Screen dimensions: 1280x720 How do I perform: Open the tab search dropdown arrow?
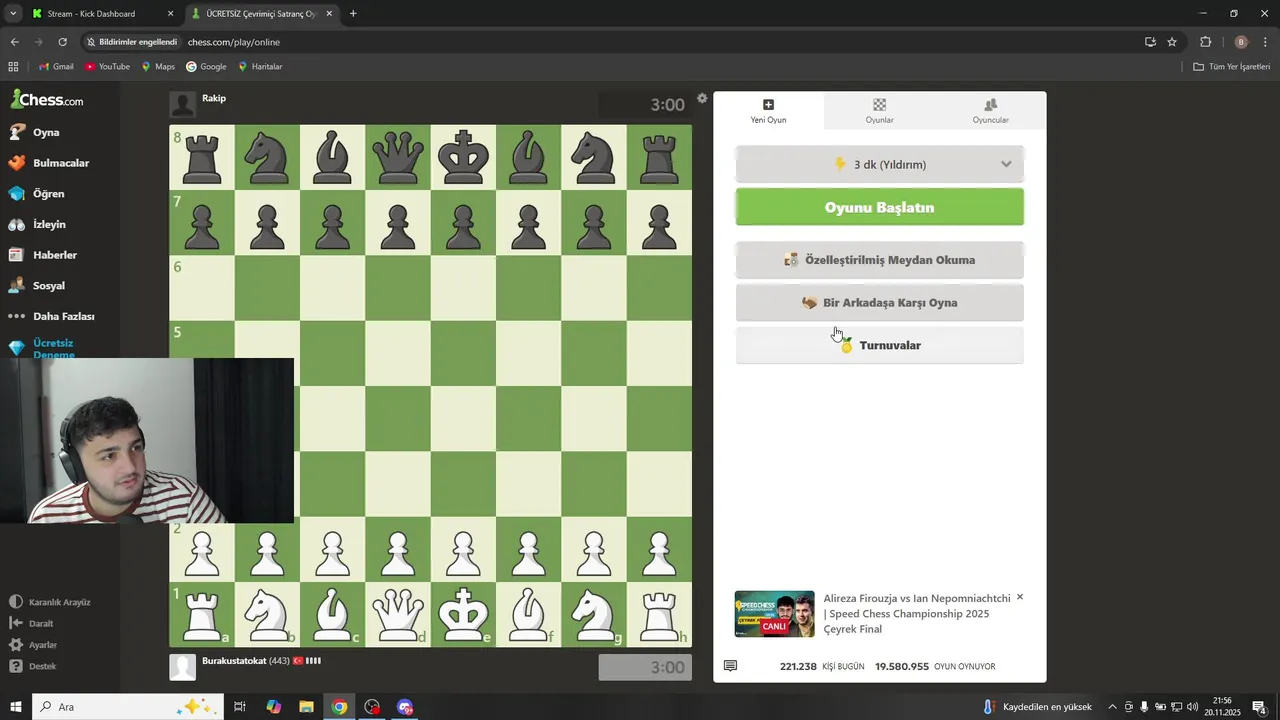[x=13, y=14]
